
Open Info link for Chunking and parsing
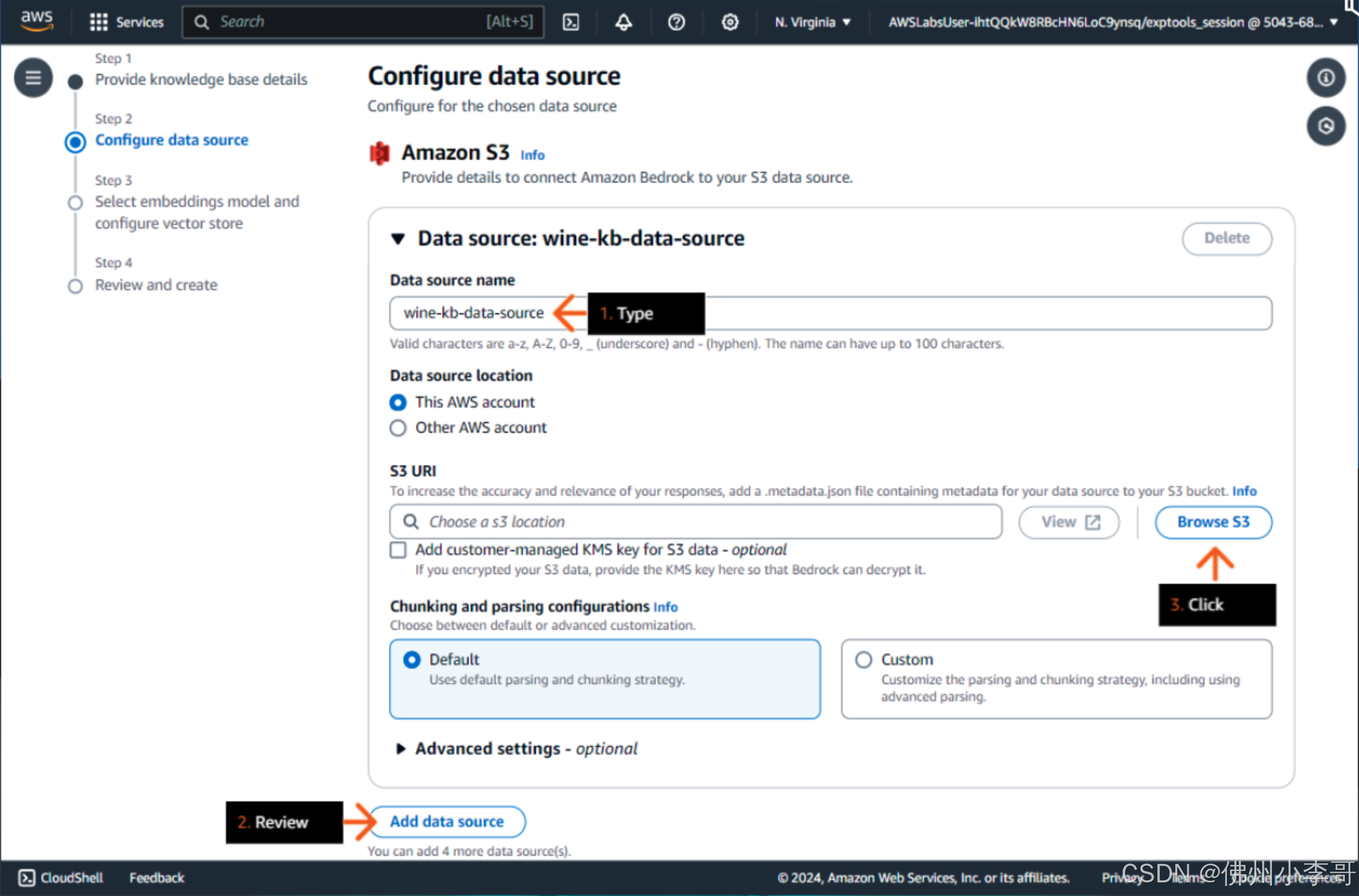pyautogui.click(x=665, y=607)
